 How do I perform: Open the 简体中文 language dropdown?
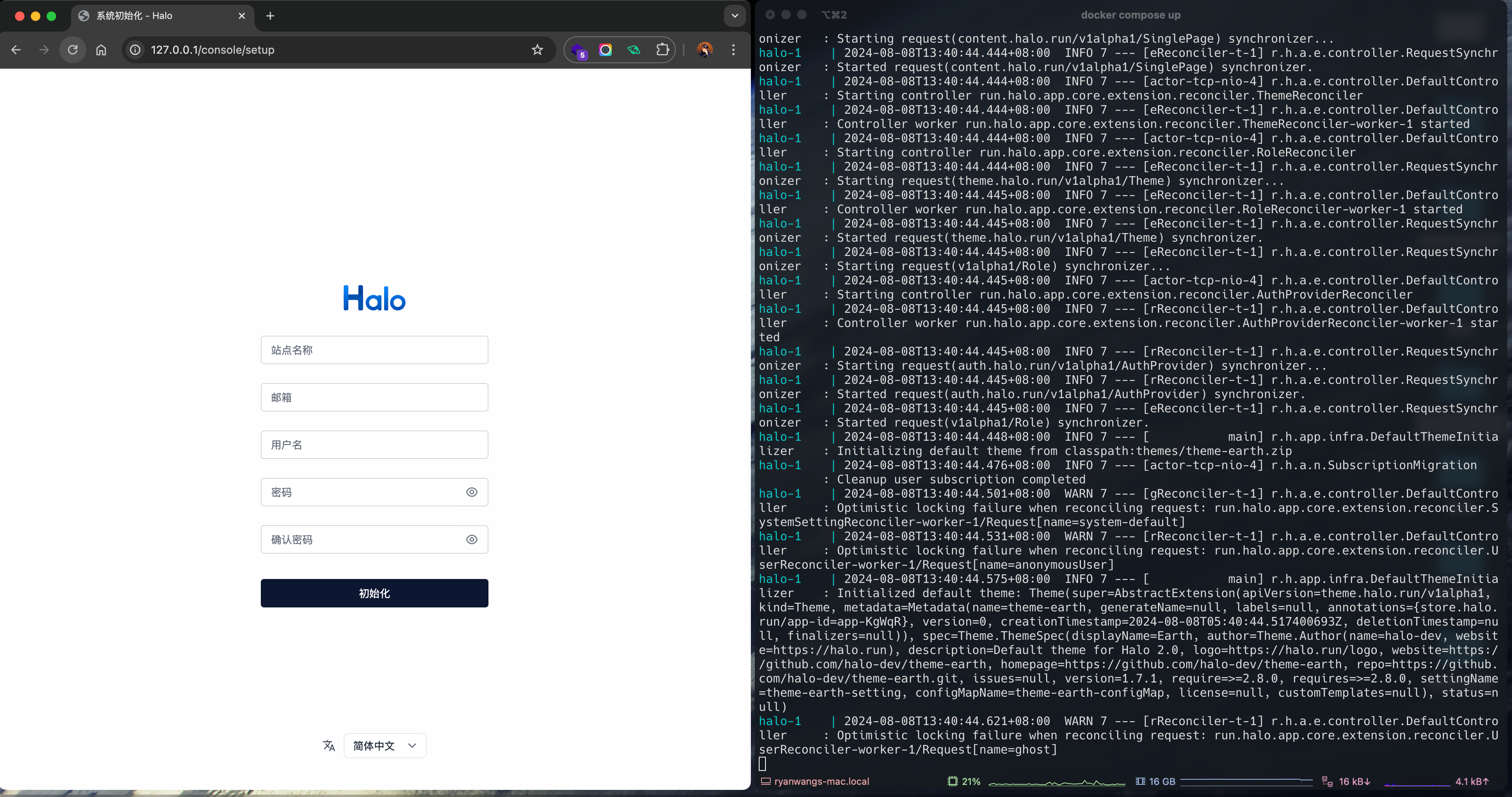(385, 745)
